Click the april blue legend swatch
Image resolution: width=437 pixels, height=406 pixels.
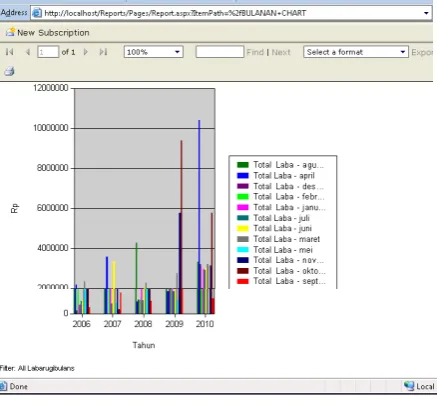243,175
